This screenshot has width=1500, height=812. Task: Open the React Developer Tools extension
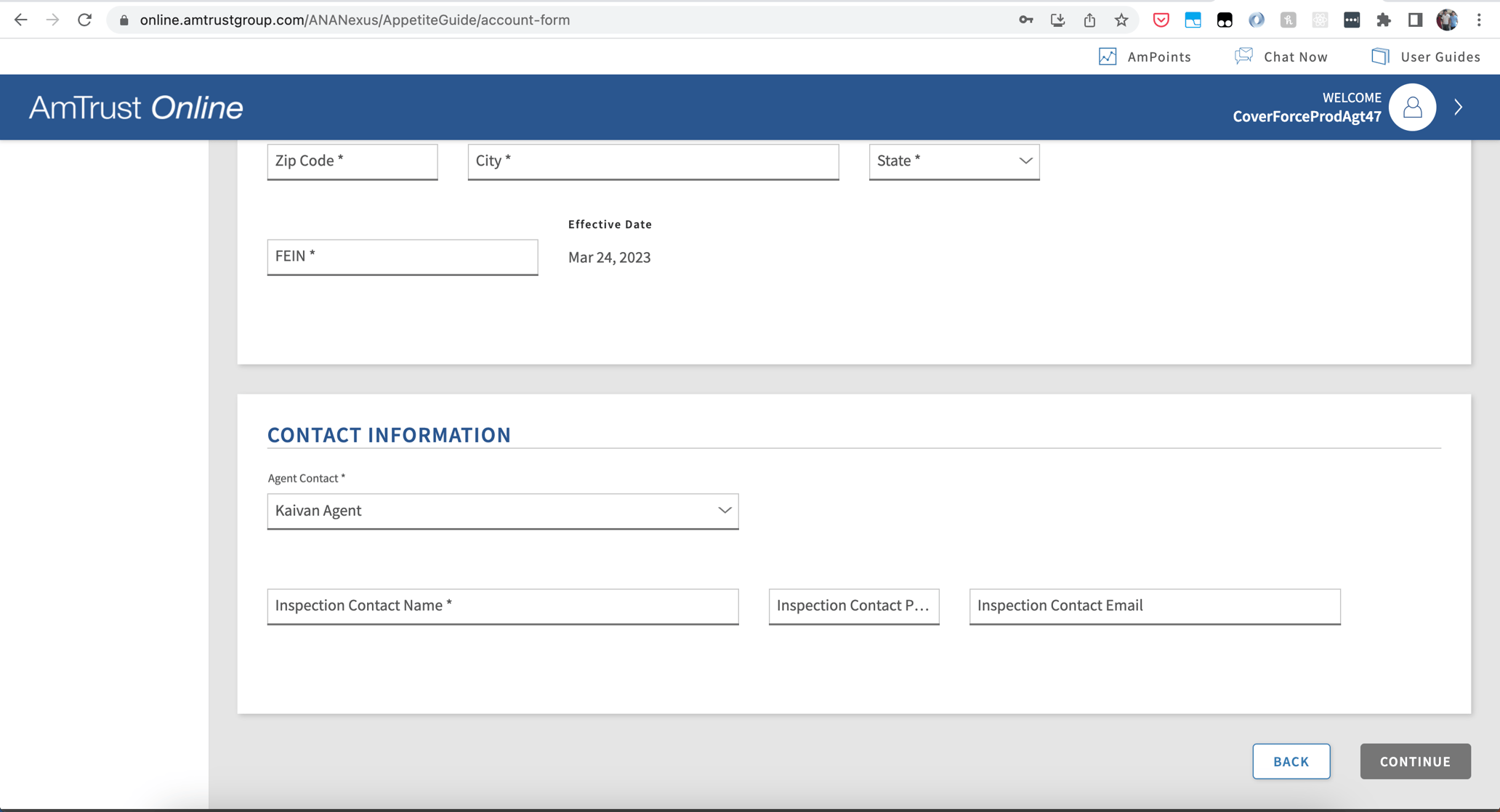(x=1320, y=20)
